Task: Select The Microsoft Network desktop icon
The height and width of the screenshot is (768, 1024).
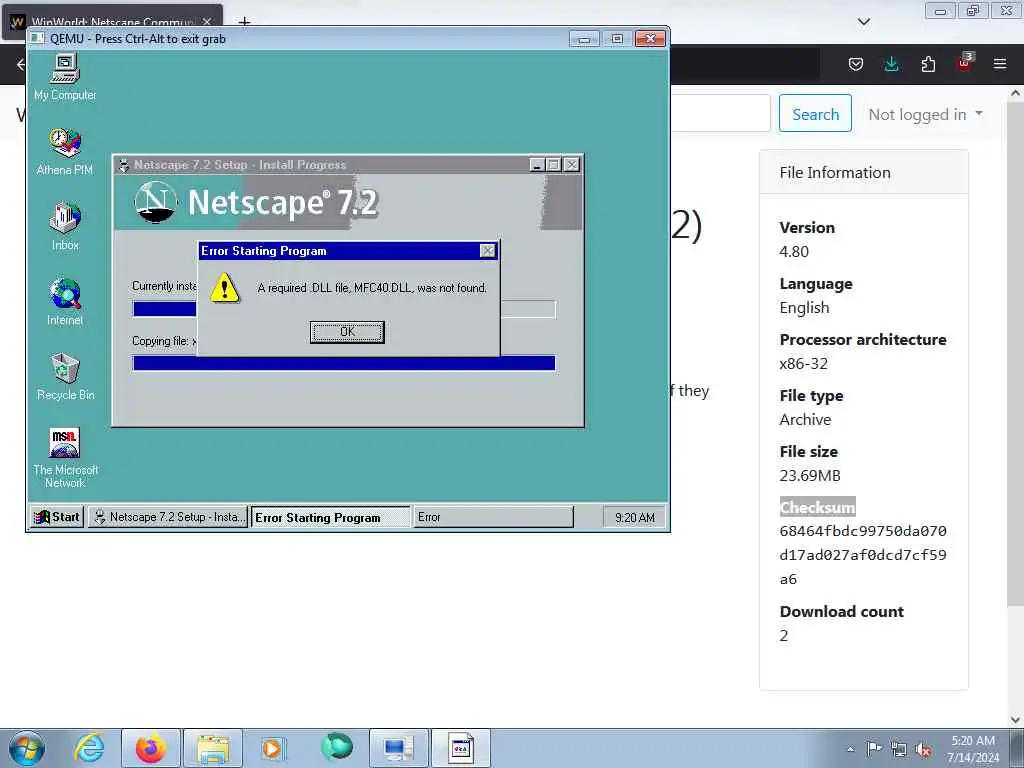Action: (65, 458)
